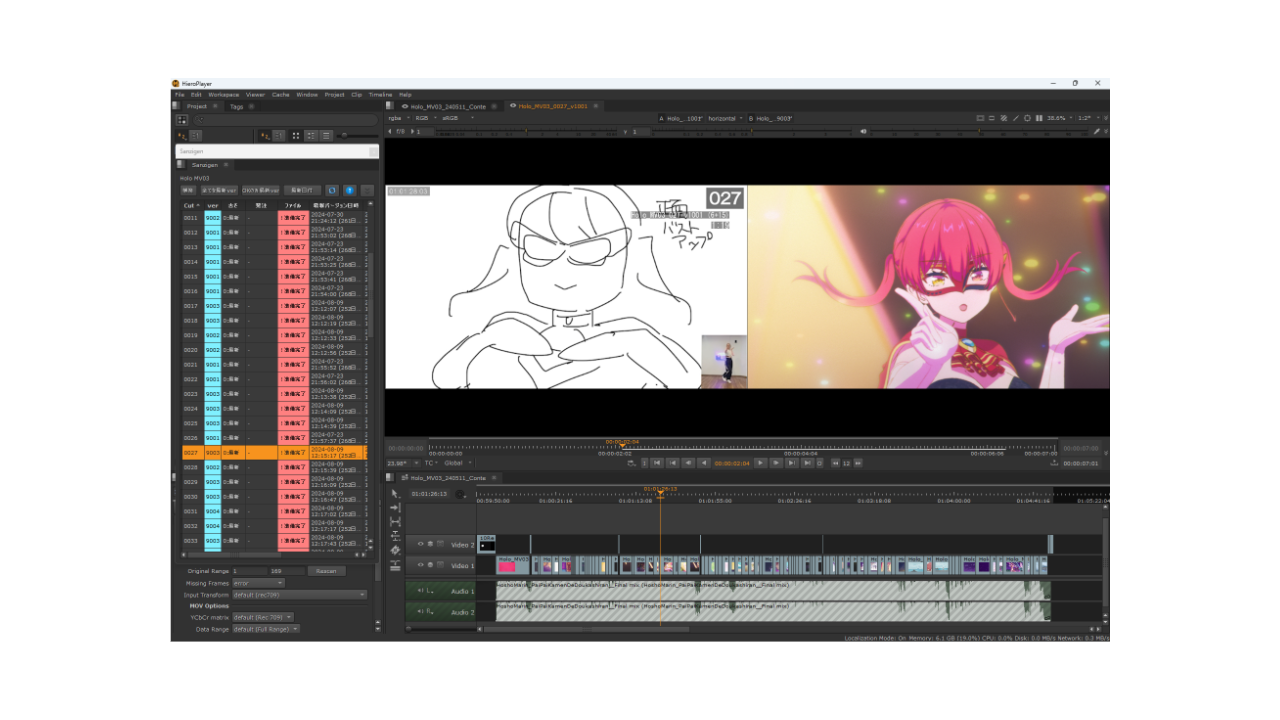Jump to last frame in viewer

[806, 463]
